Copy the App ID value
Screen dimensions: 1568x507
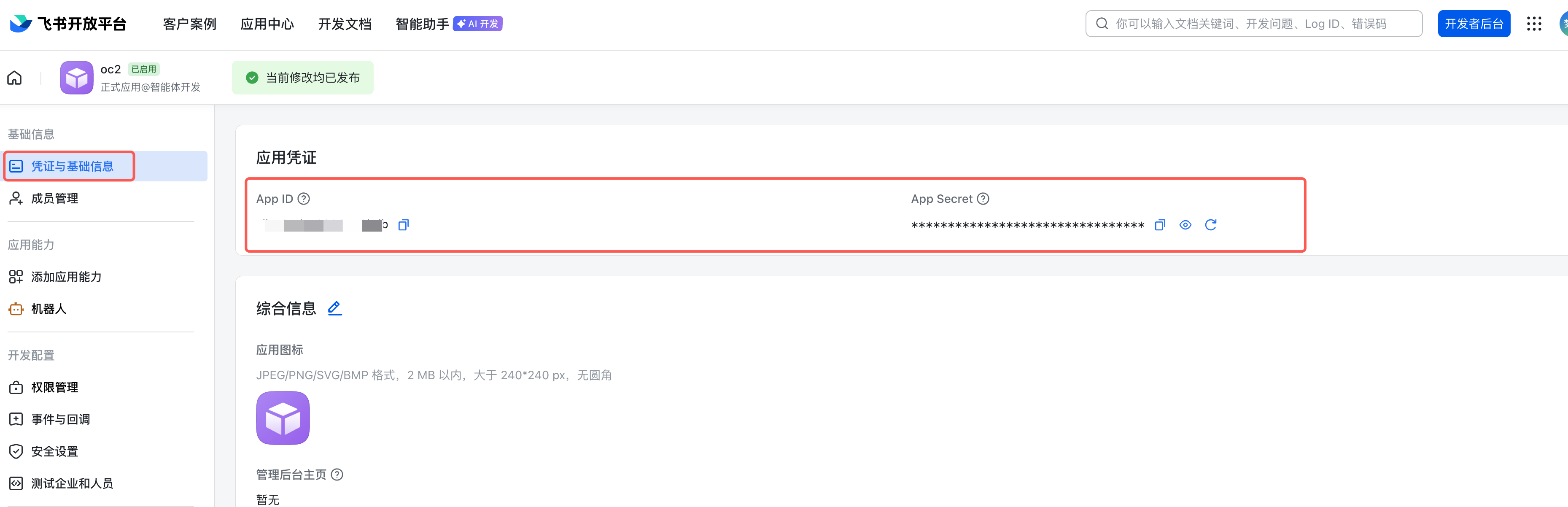[x=403, y=225]
